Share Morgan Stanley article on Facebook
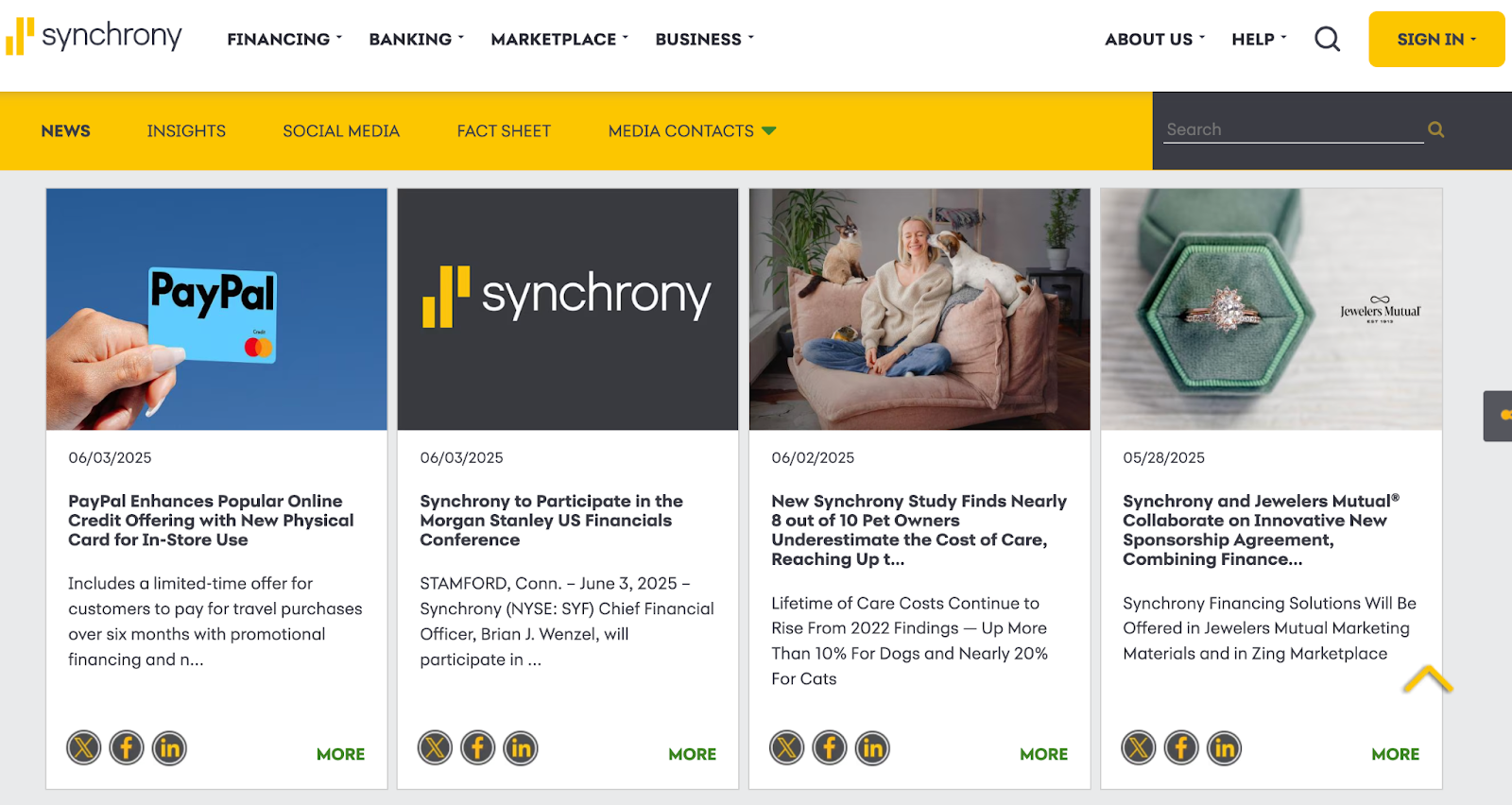 [478, 748]
